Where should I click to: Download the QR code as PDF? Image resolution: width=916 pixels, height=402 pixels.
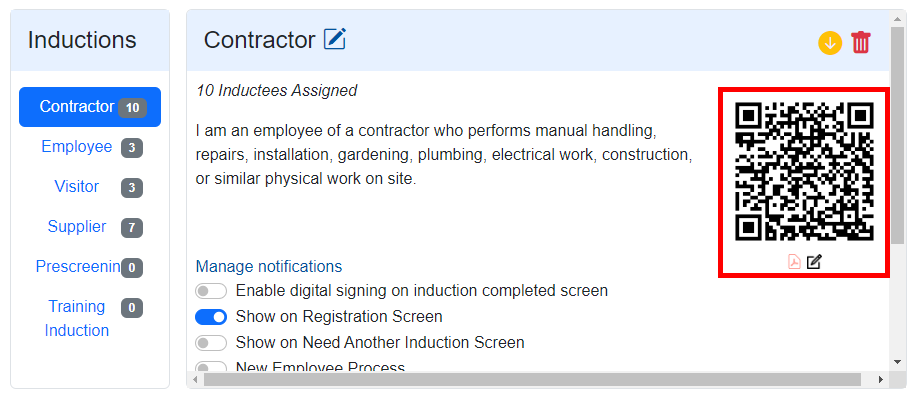[794, 262]
